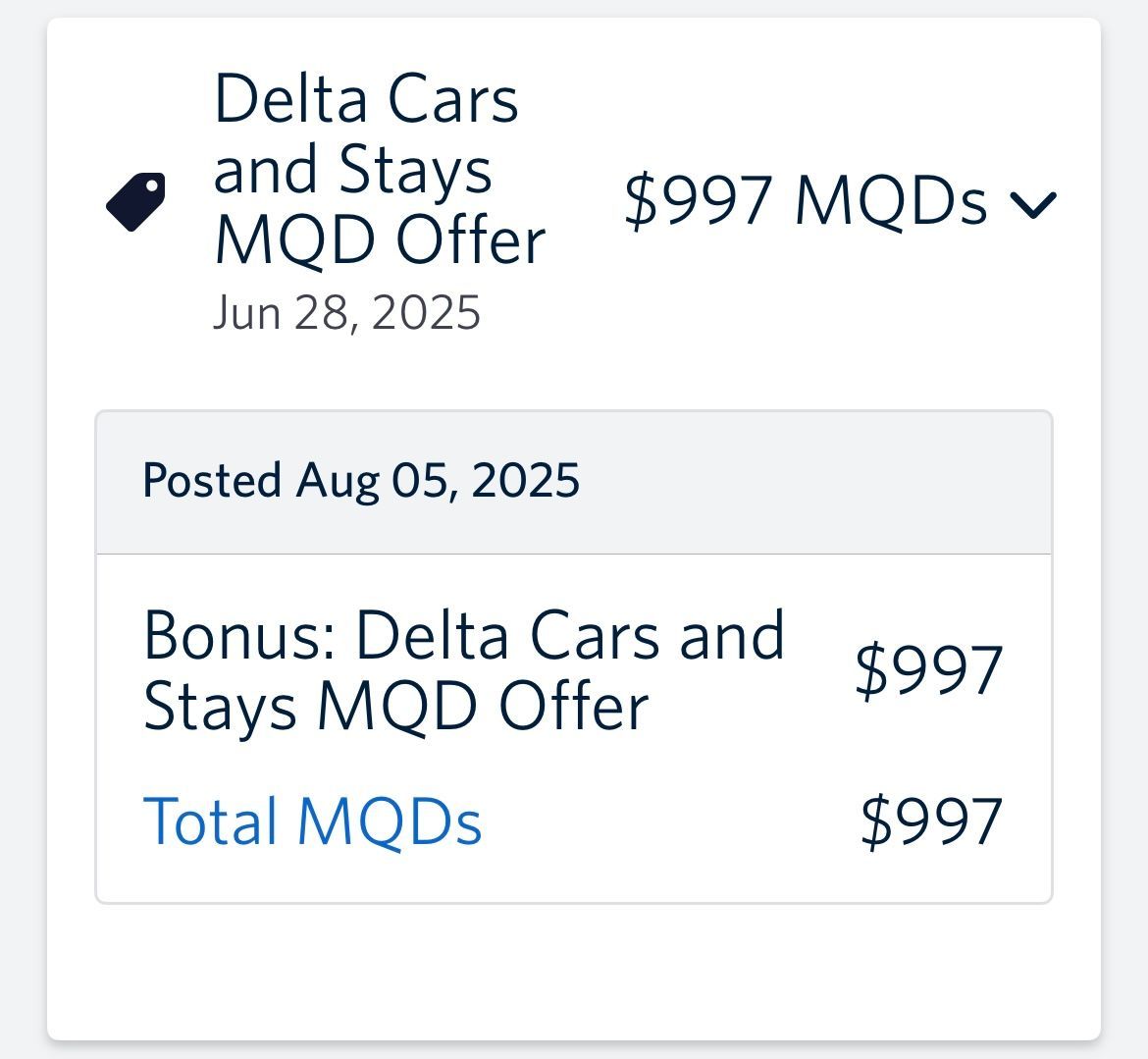Click the Stays MQD Offer text in the bonus row
This screenshot has width=1148, height=1059.
pos(396,706)
